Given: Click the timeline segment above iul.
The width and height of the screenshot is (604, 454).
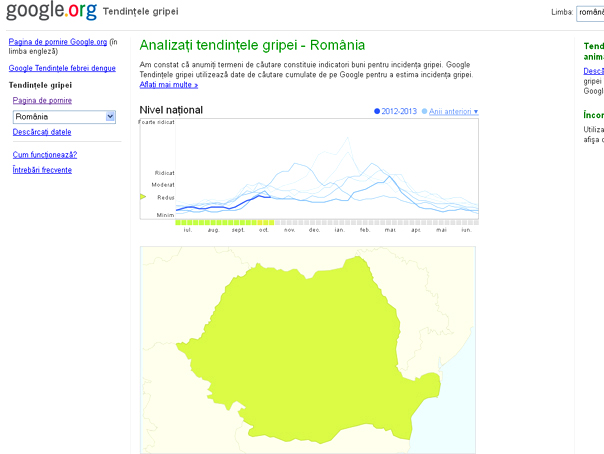Looking at the screenshot, I should point(189,223).
